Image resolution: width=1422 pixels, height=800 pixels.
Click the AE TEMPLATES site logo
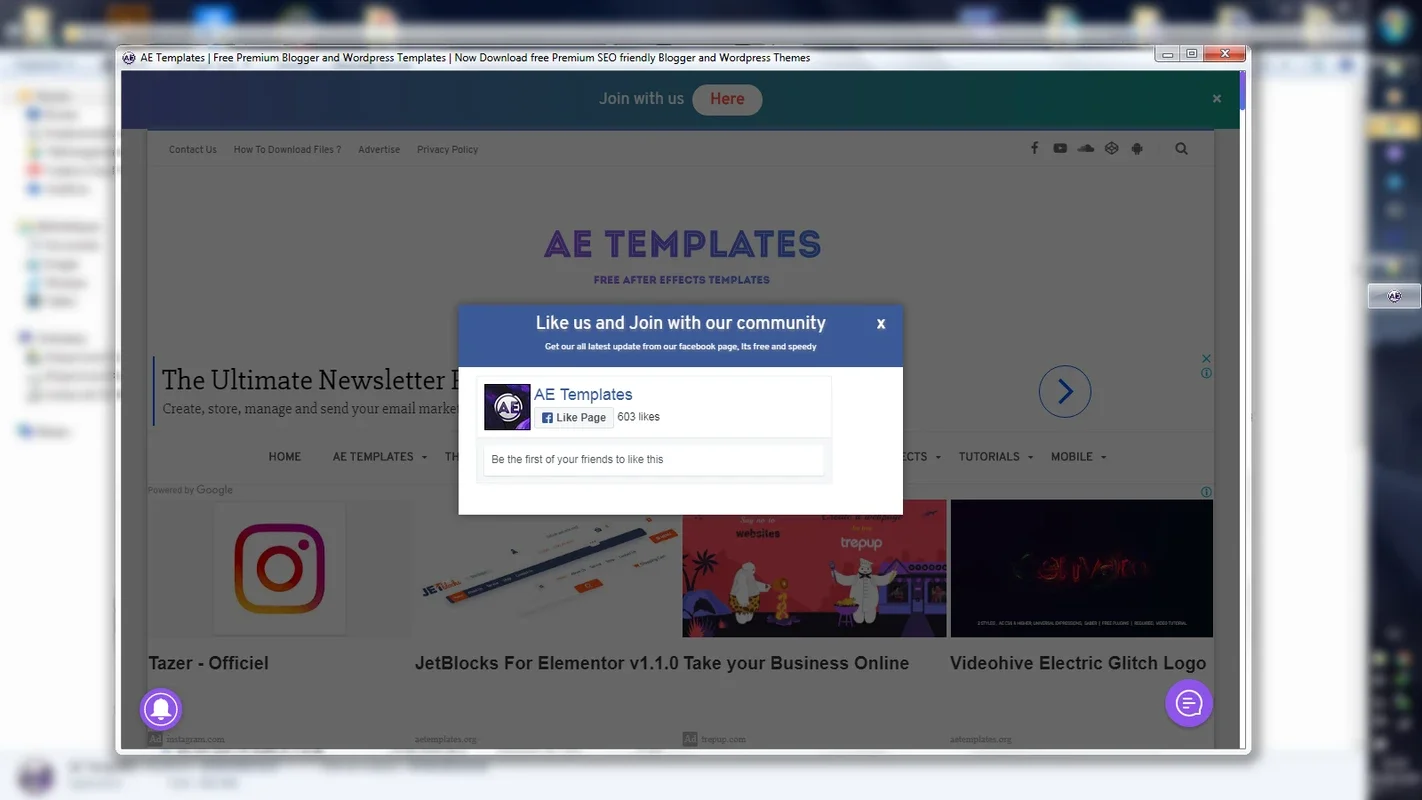pos(682,244)
